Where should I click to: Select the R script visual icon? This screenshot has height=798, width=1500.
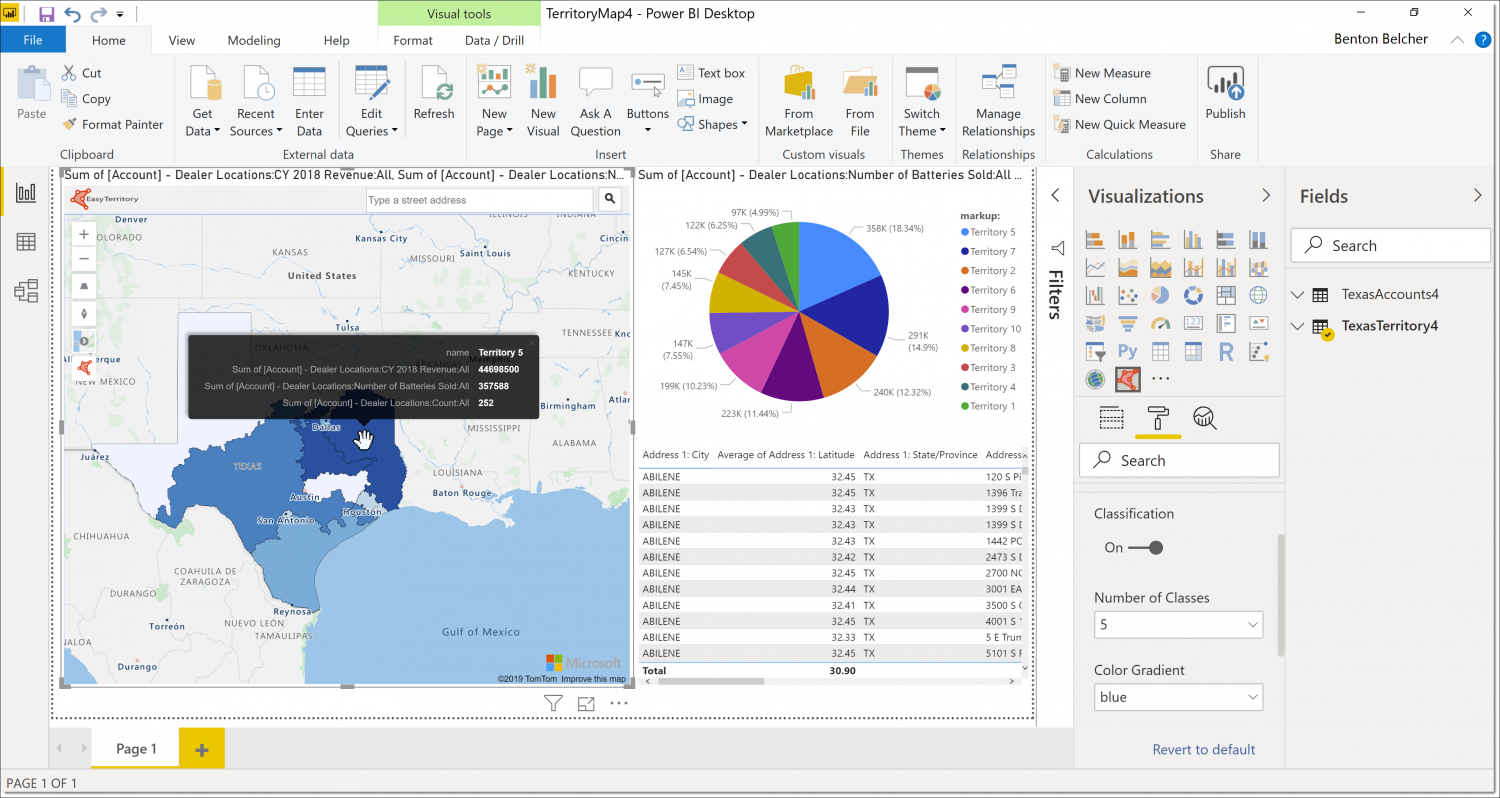click(1226, 351)
